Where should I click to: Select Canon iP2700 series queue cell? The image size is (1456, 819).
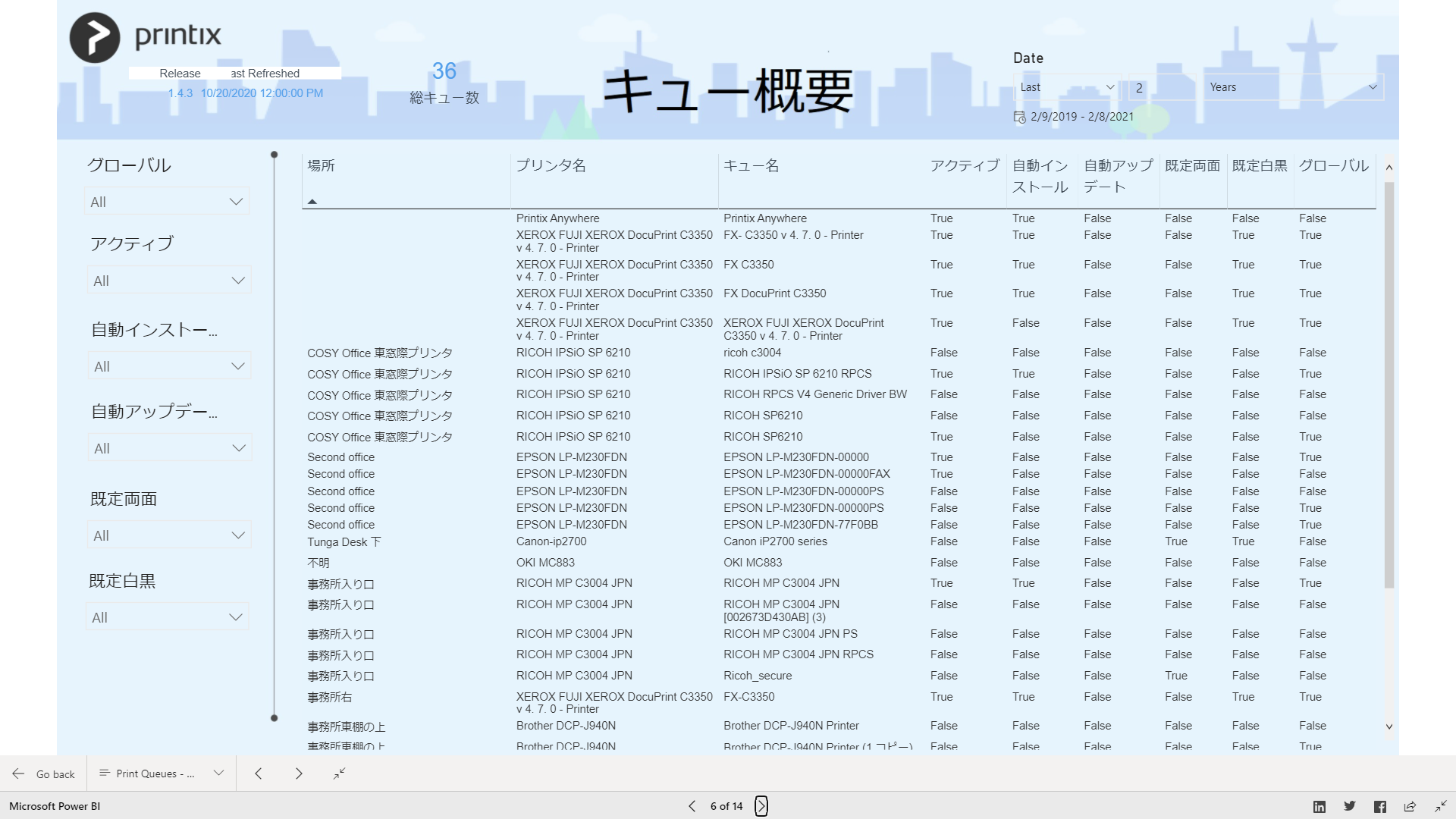coord(775,541)
